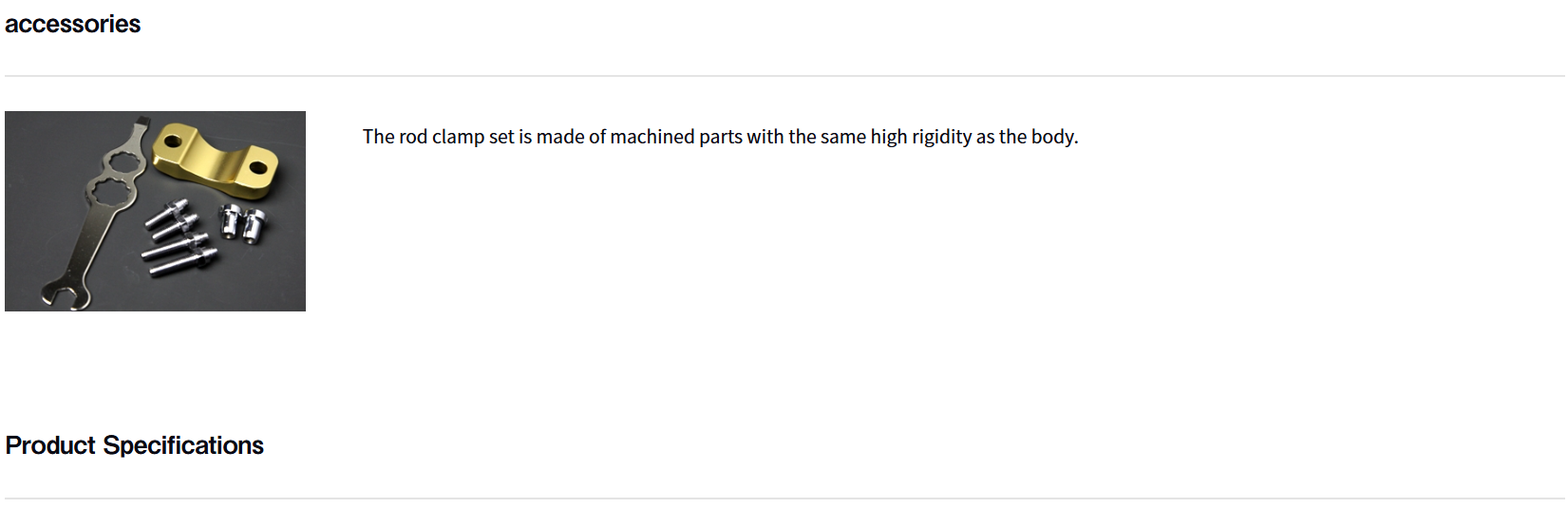The image size is (1568, 527).
Task: Click the "accessories" section heading
Action: 72,25
